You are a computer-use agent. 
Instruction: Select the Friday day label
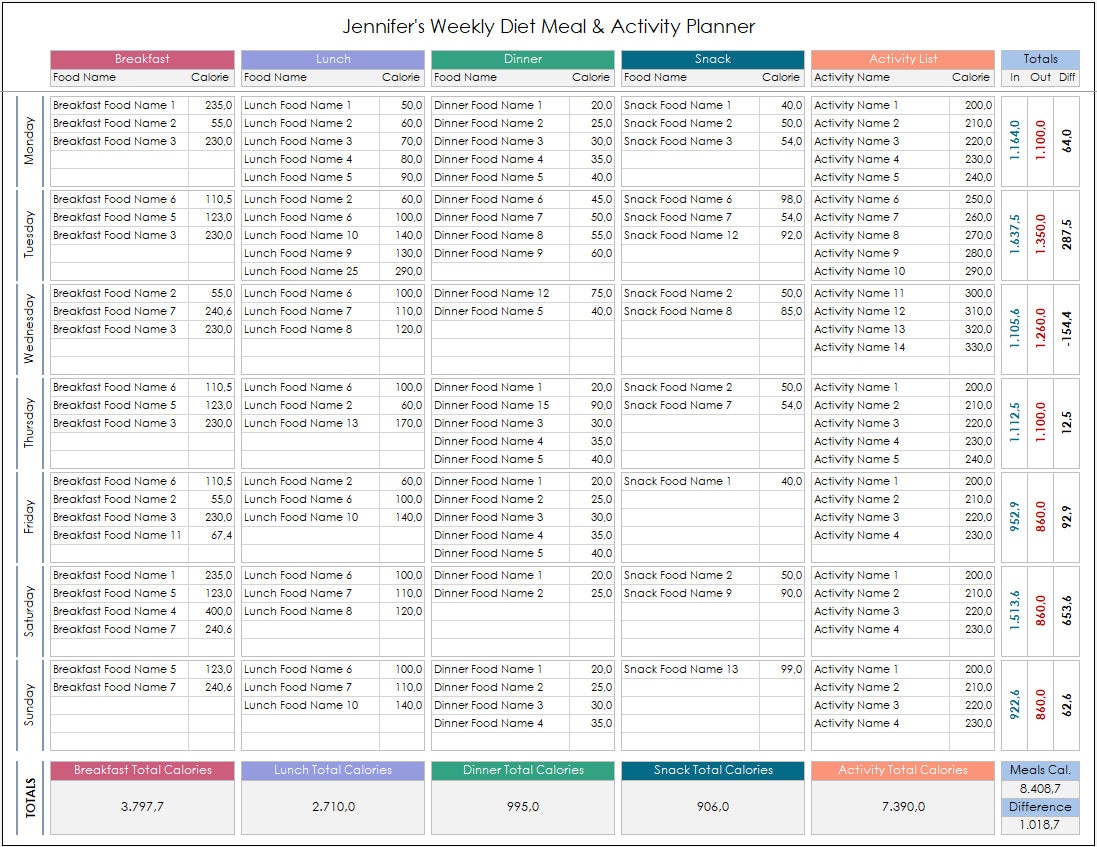pyautogui.click(x=29, y=516)
